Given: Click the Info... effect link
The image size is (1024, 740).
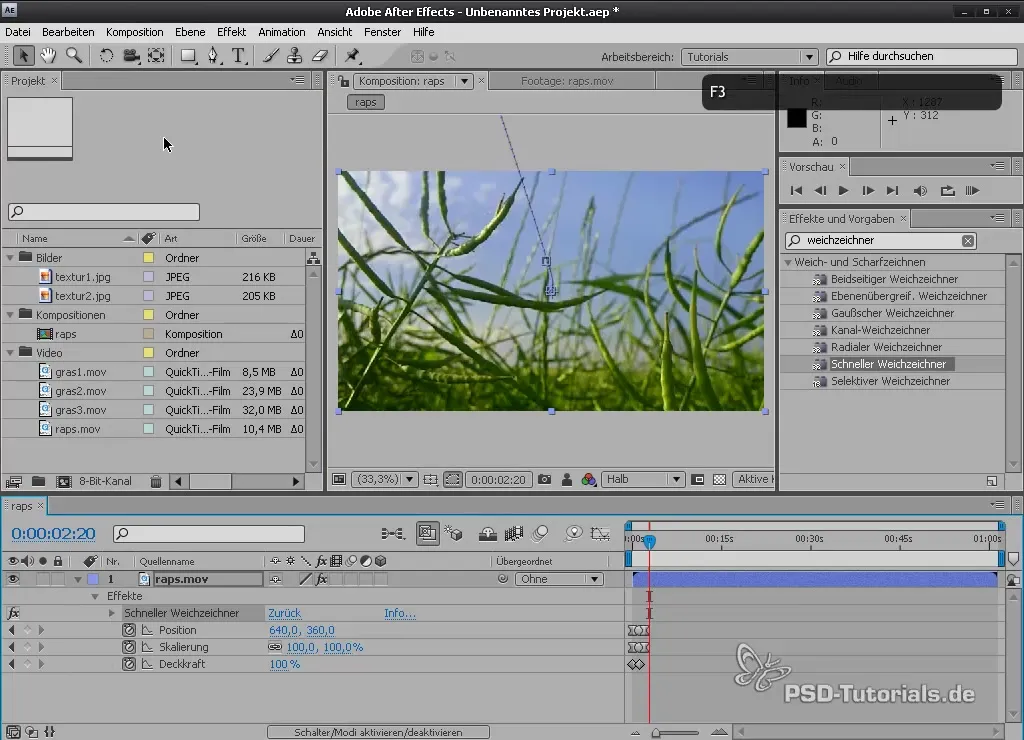Looking at the screenshot, I should (400, 613).
